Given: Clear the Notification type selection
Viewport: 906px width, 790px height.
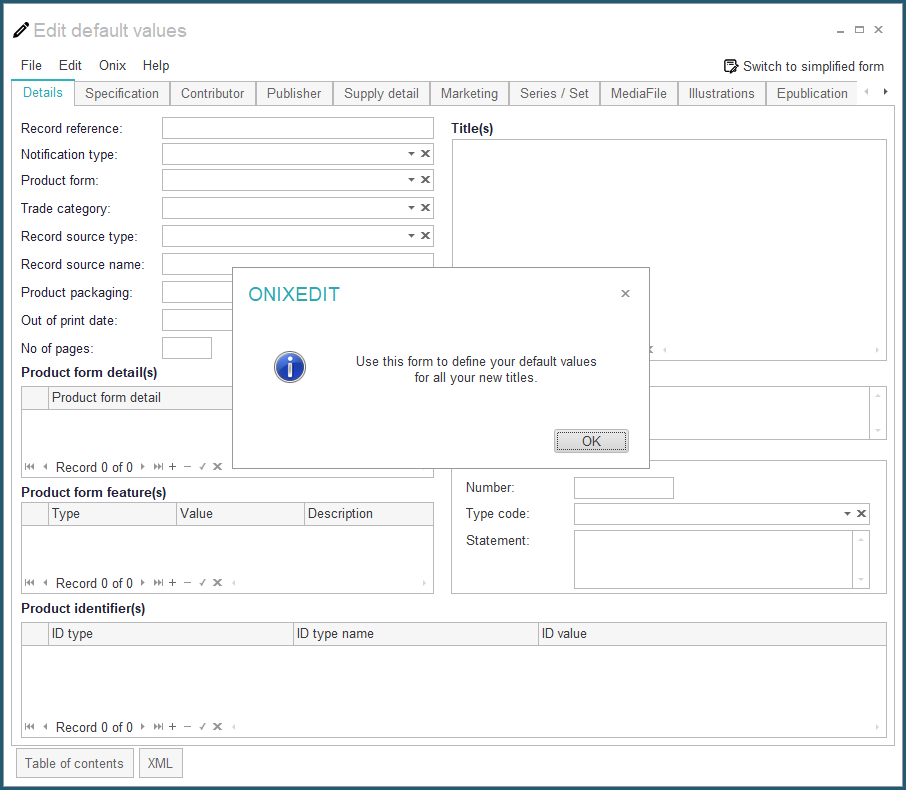Looking at the screenshot, I should (425, 154).
